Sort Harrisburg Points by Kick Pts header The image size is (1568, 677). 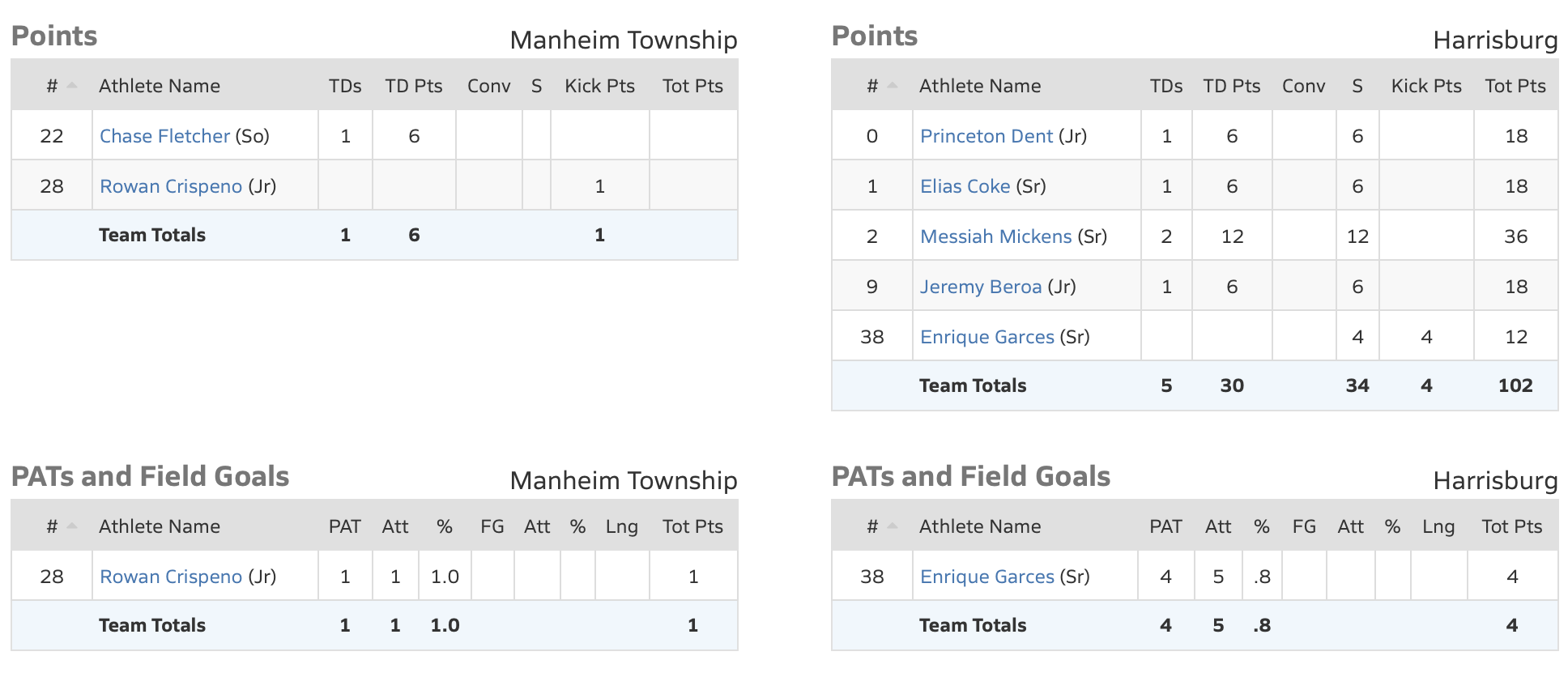1425,86
